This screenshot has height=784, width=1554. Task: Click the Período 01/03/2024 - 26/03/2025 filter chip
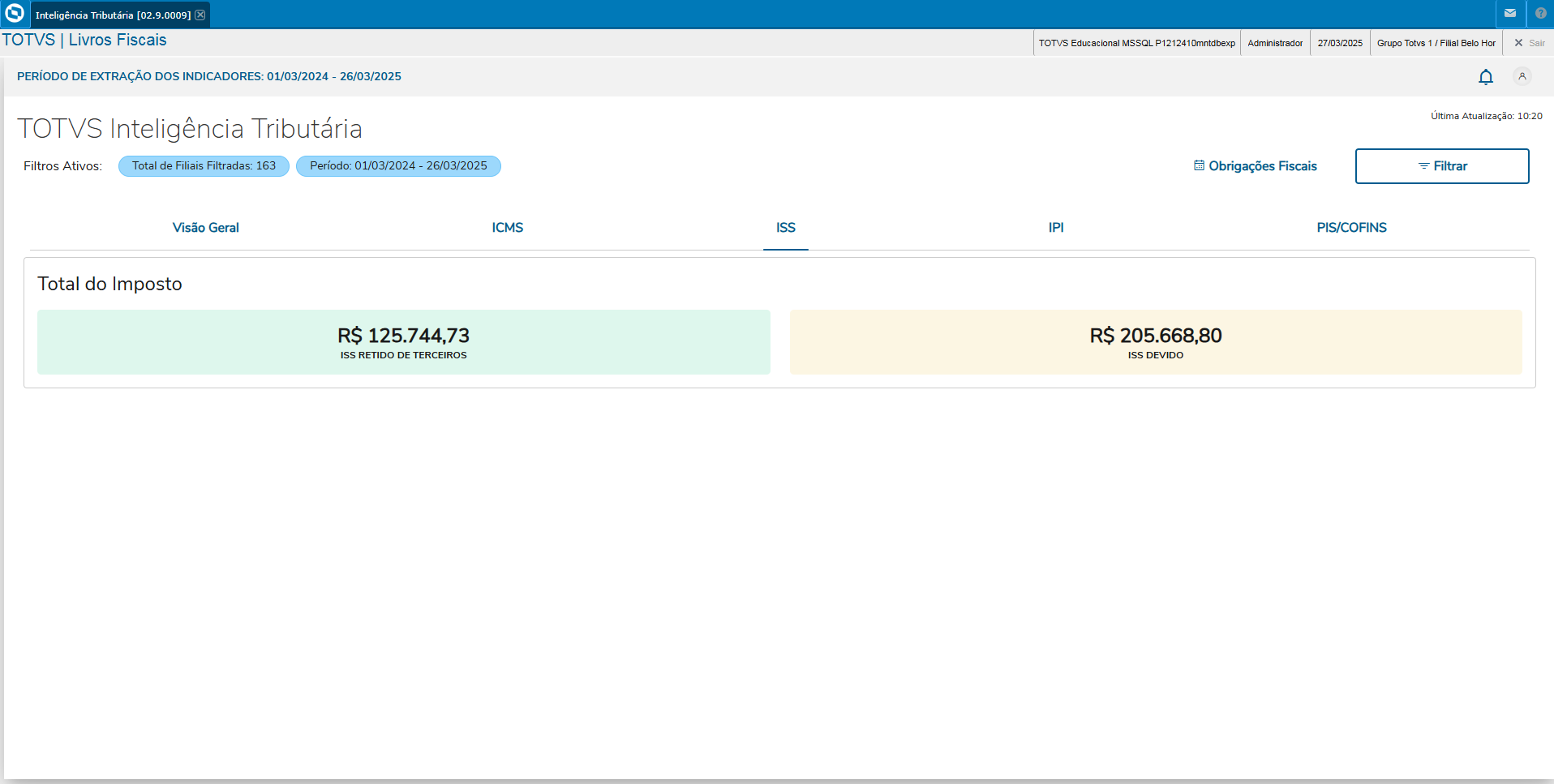tap(398, 166)
